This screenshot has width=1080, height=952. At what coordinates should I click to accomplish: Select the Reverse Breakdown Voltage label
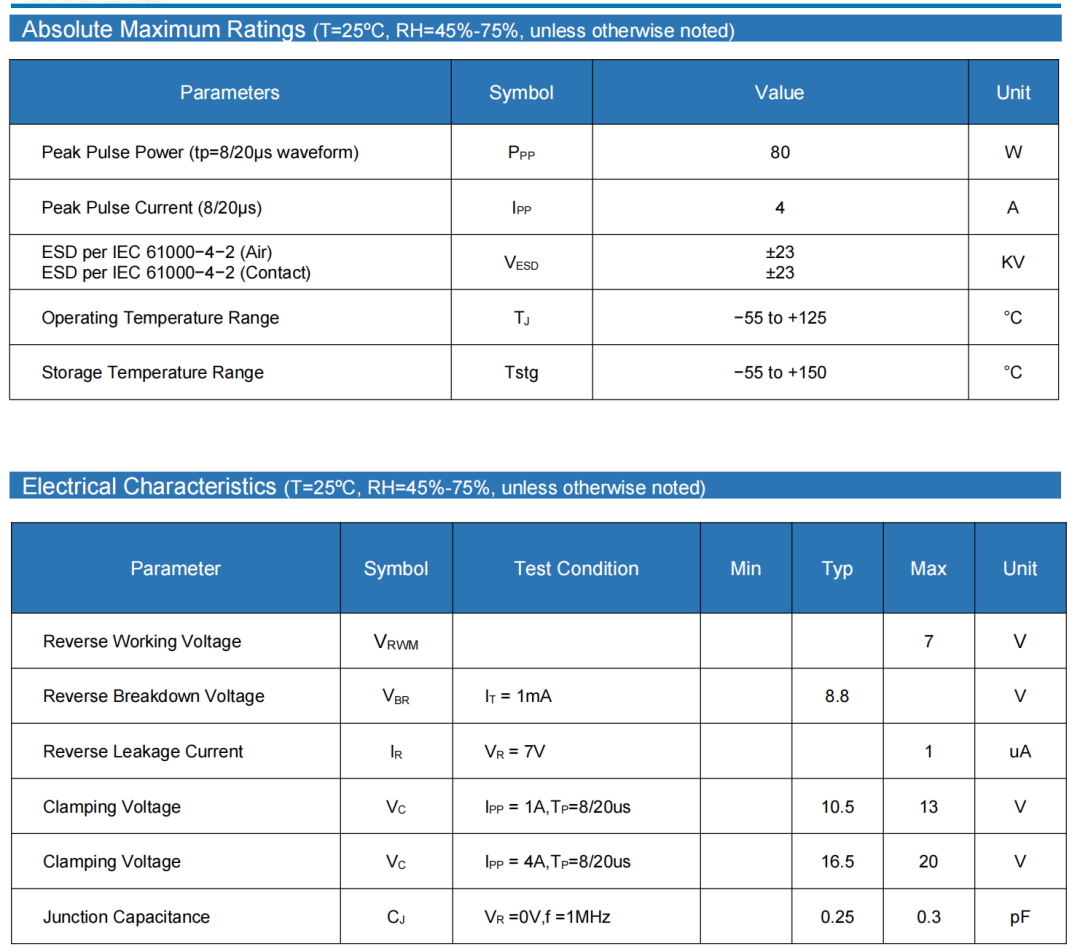154,697
